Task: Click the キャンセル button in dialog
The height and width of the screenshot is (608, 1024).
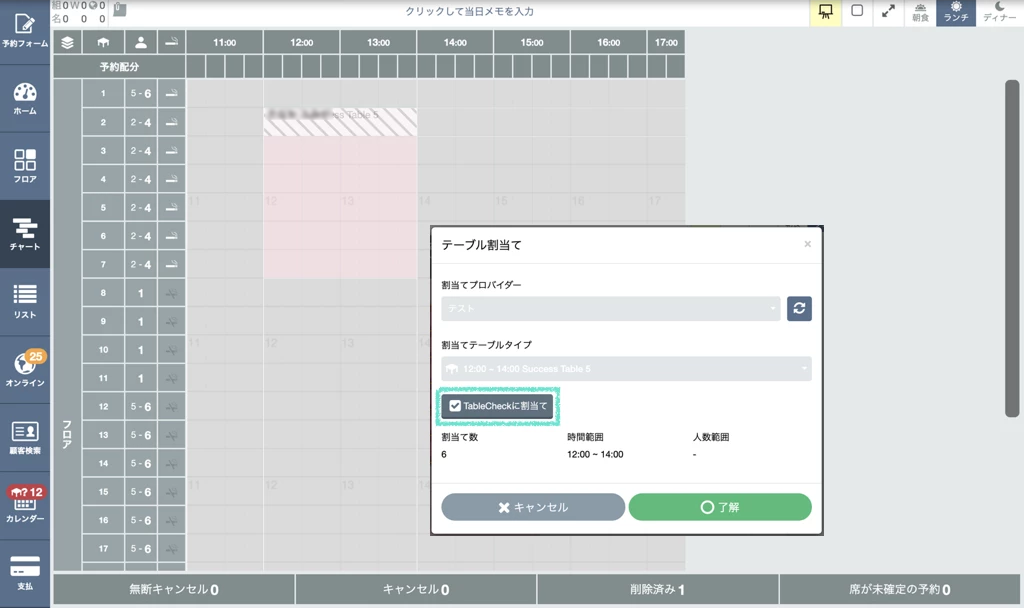Action: pos(533,507)
